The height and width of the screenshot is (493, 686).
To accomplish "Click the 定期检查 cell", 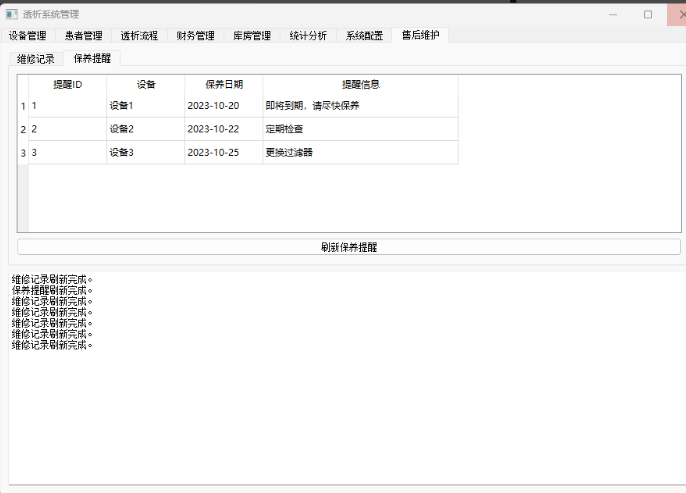I will tap(360, 129).
